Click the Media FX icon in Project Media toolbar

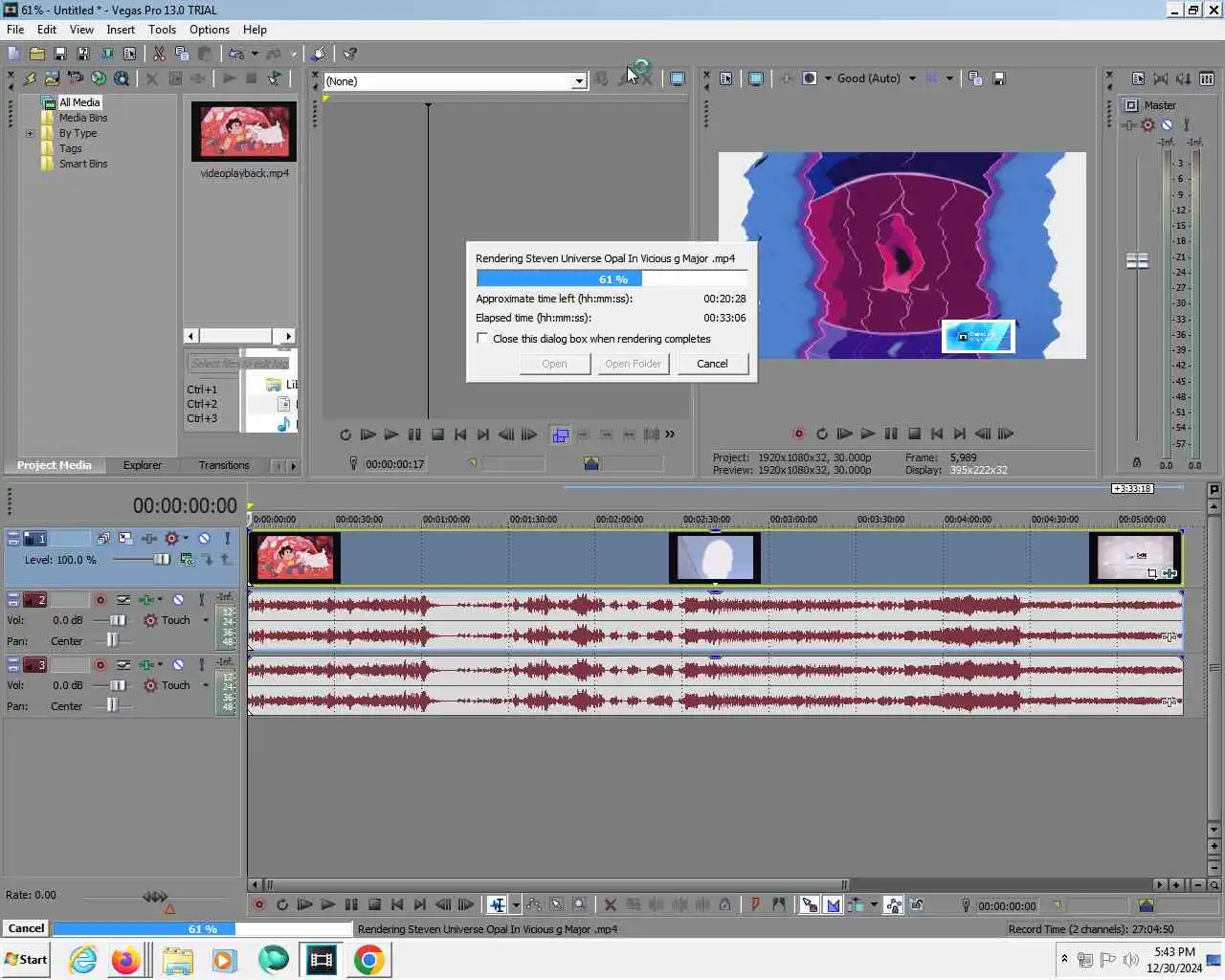coord(198,78)
